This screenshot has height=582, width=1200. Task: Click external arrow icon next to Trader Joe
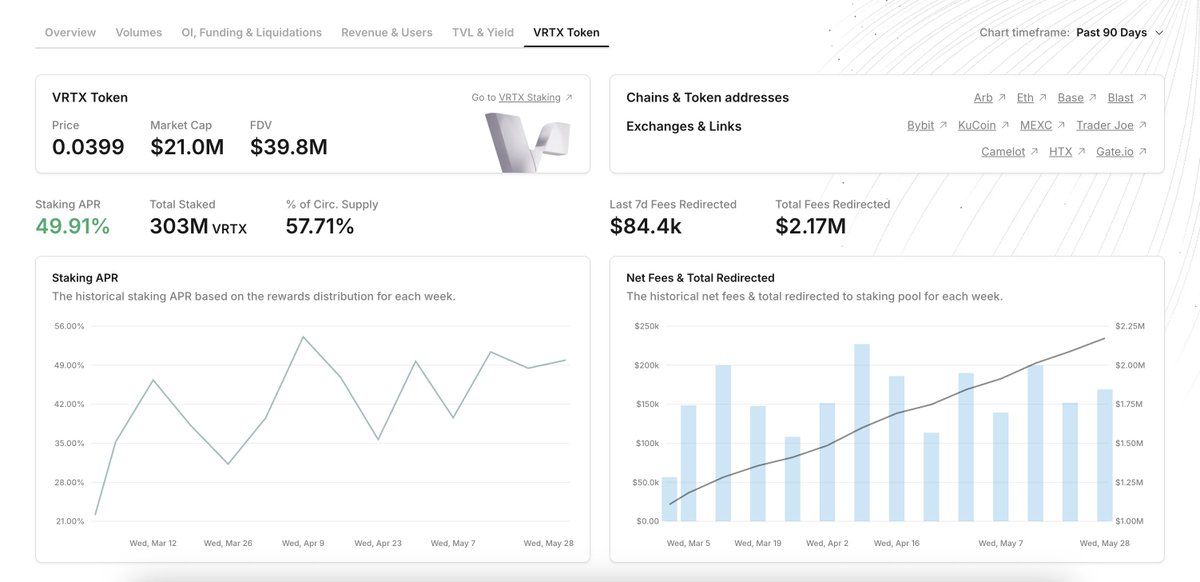(1143, 126)
